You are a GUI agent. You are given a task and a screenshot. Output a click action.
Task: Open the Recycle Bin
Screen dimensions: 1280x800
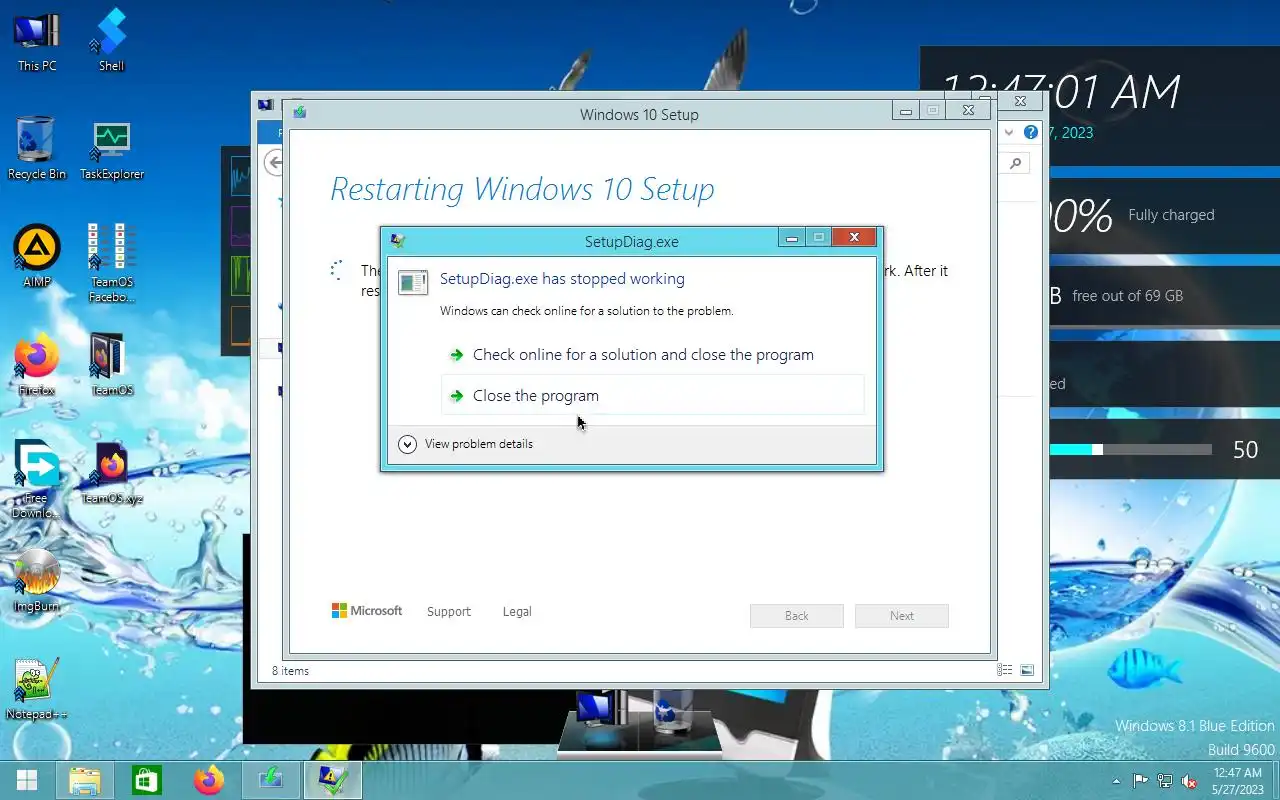[x=37, y=148]
